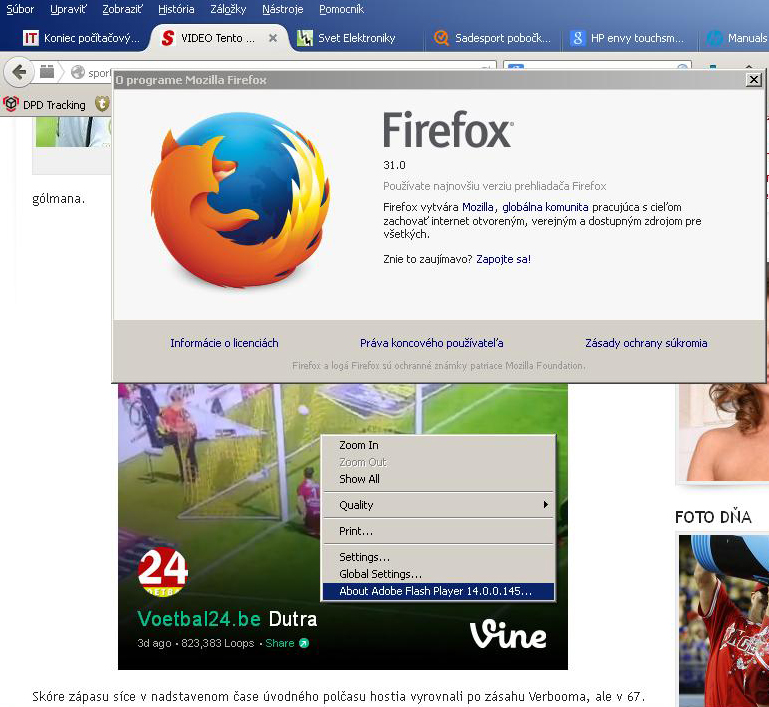Click the tab groups icon beside Back button

click(47, 72)
